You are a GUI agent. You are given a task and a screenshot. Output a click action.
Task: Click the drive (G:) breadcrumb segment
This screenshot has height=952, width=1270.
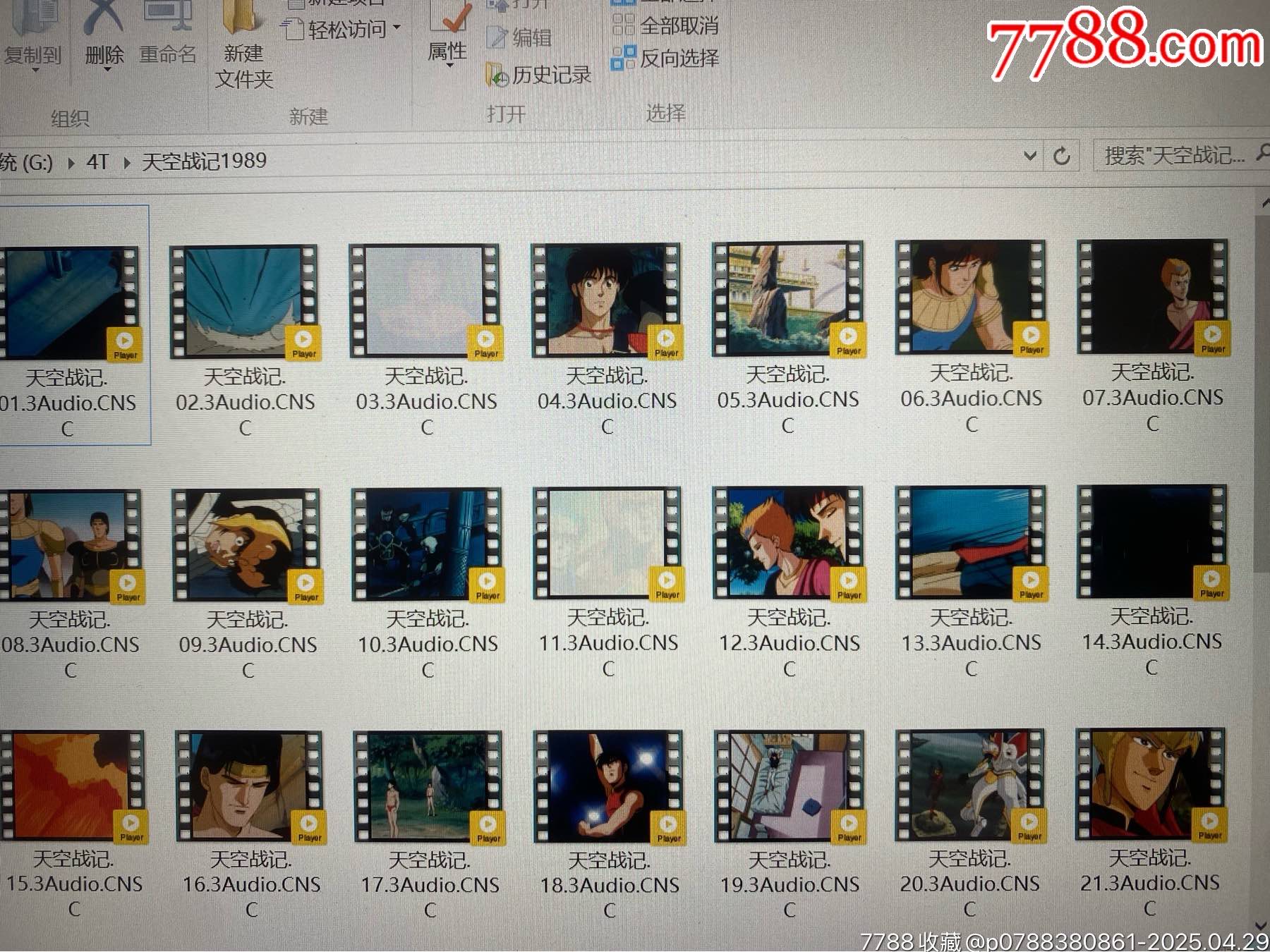[x=27, y=163]
